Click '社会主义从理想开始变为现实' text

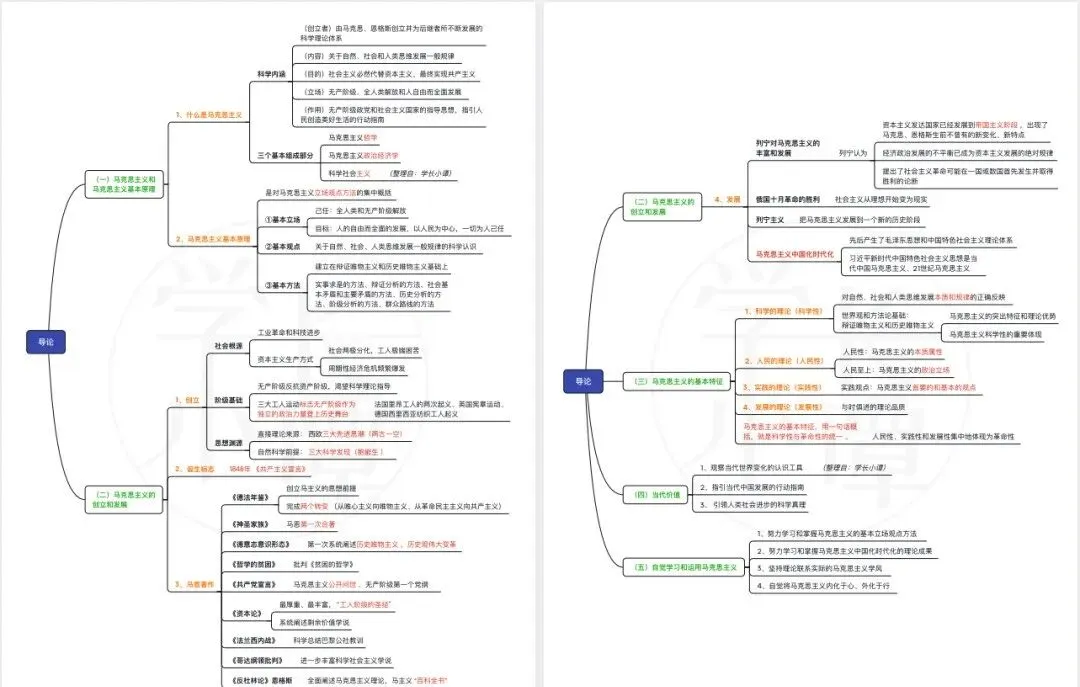click(x=881, y=199)
